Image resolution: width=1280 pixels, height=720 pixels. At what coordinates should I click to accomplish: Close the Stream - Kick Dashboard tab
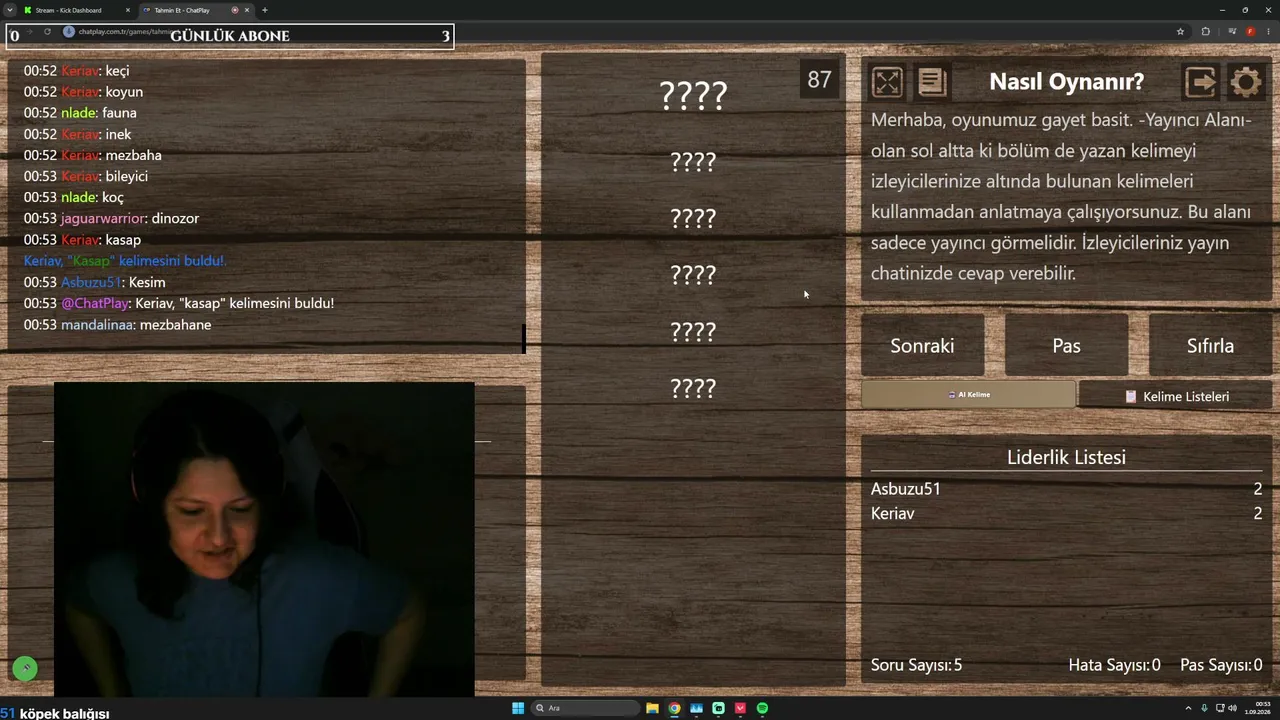128,10
